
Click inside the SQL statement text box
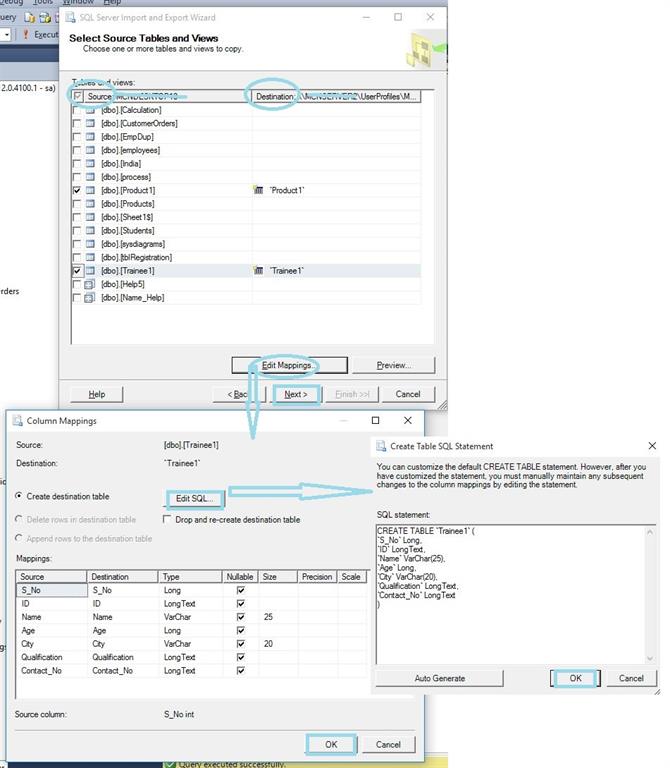point(511,595)
